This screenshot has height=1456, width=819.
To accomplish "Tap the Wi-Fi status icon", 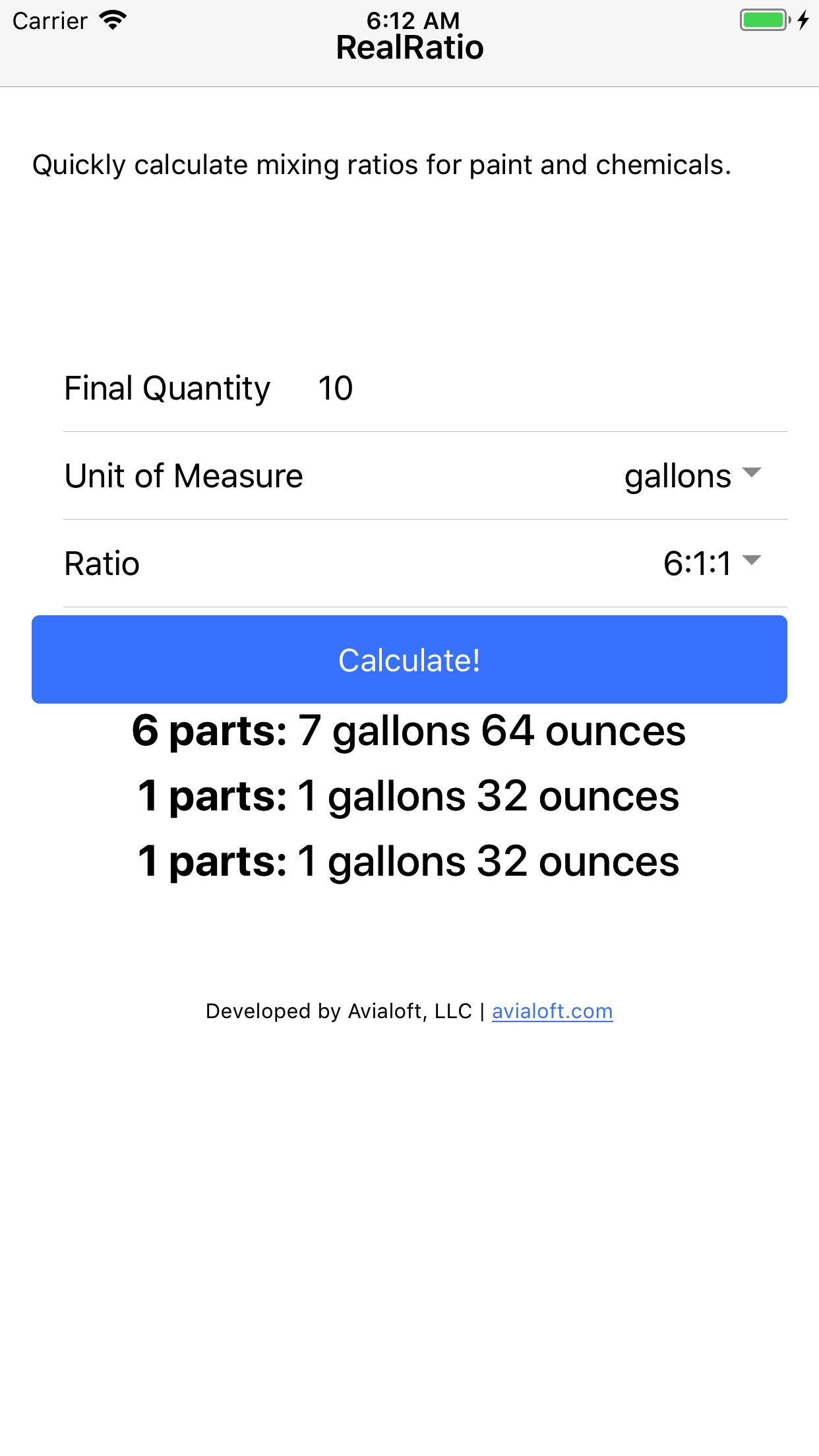I will [x=113, y=20].
